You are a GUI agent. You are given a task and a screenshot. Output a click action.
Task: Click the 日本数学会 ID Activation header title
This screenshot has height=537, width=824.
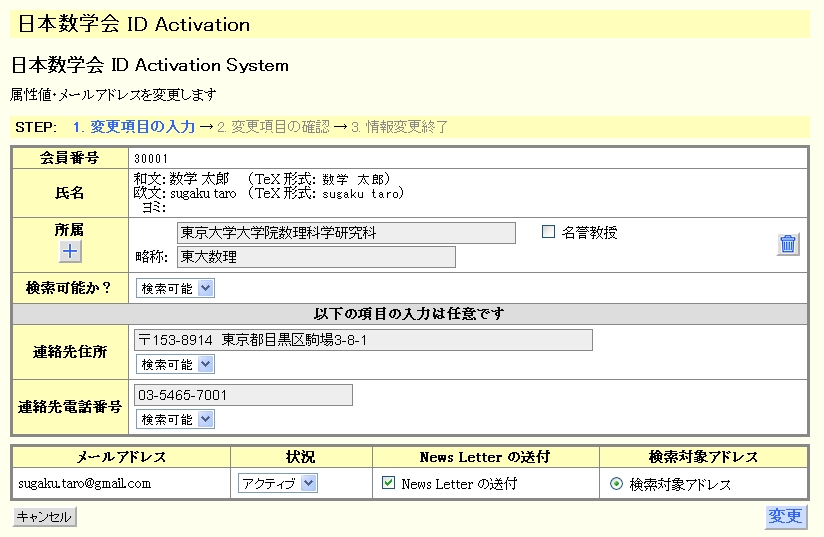coord(134,24)
